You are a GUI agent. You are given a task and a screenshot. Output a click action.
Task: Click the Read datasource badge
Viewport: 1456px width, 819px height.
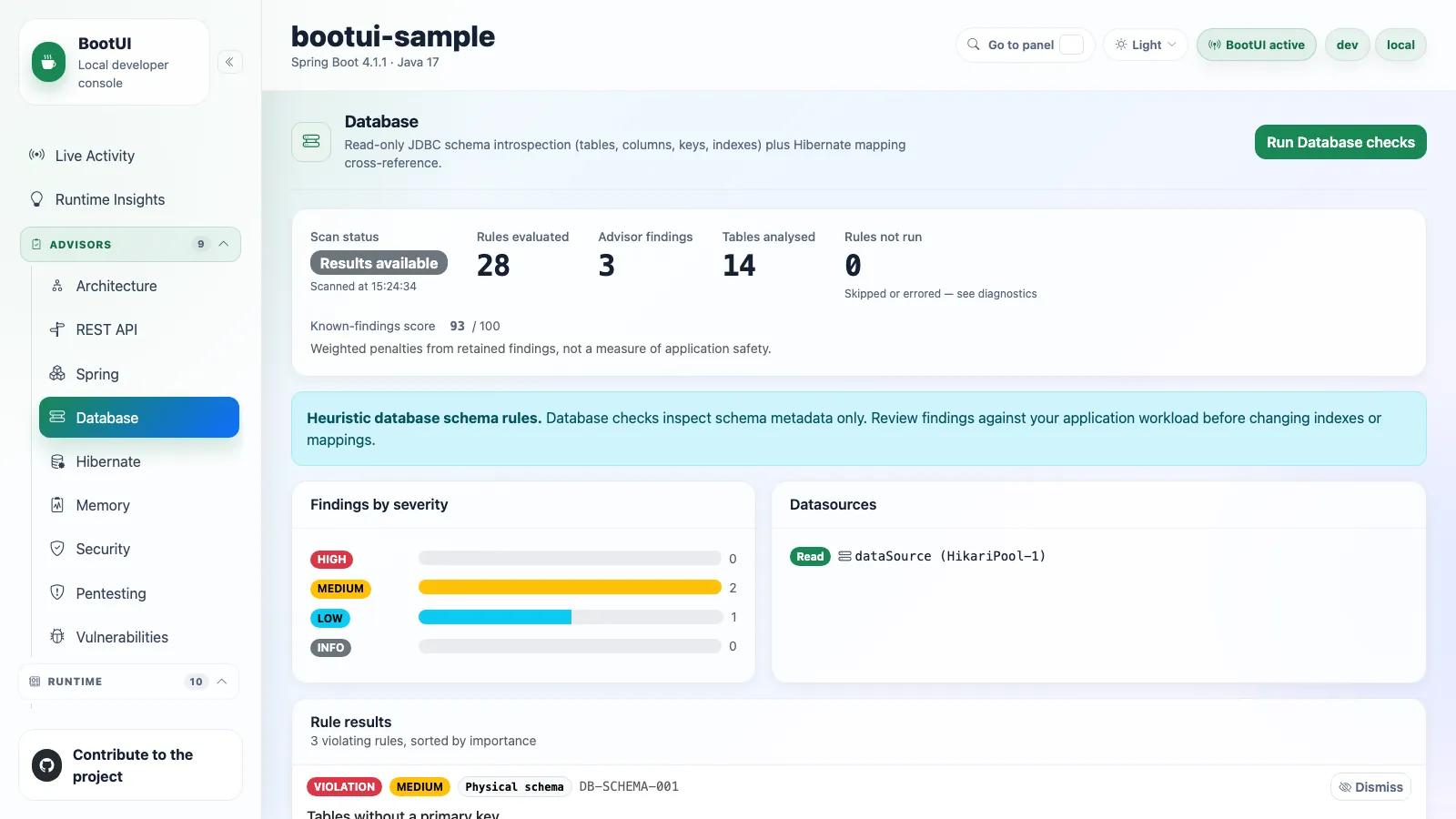810,556
